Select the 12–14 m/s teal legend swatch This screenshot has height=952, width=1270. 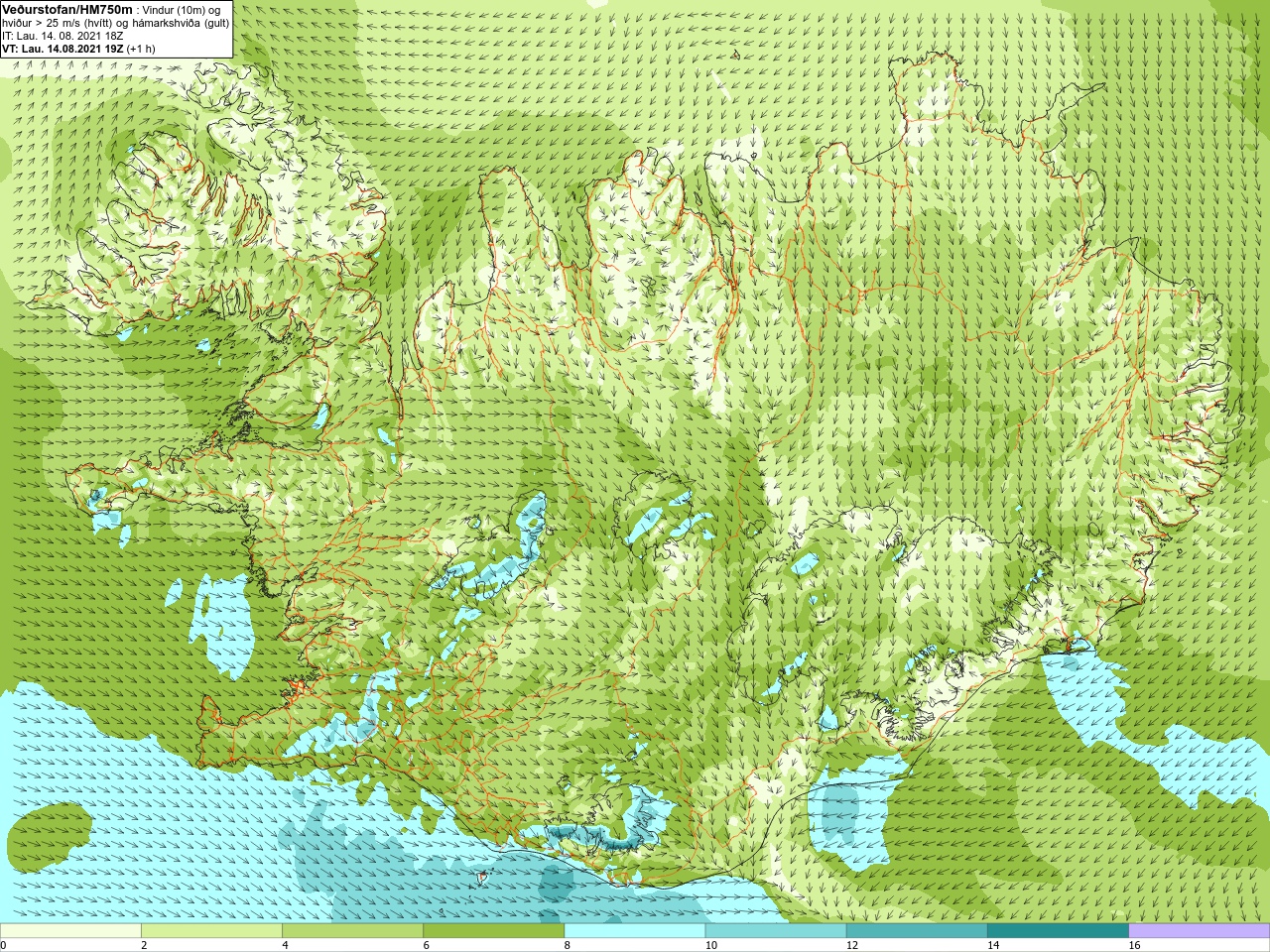point(917,931)
